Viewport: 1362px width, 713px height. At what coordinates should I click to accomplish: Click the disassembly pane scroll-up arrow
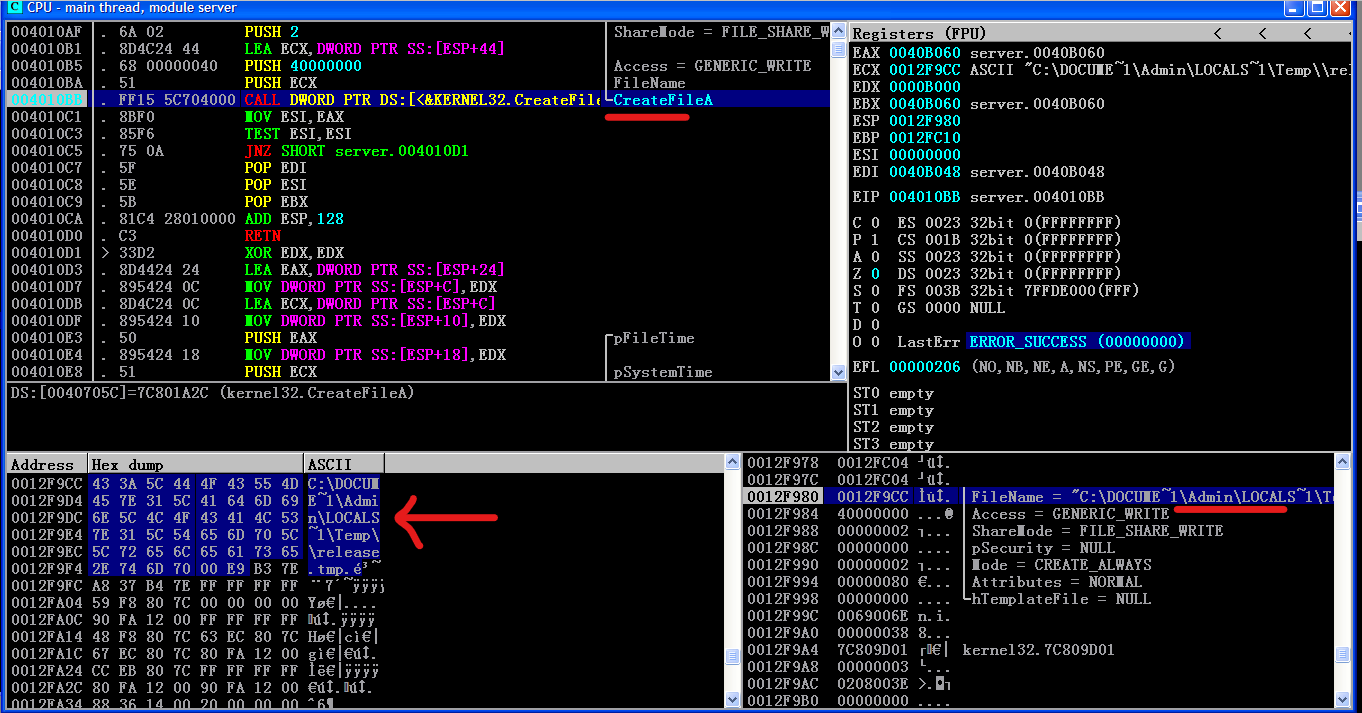tap(837, 31)
